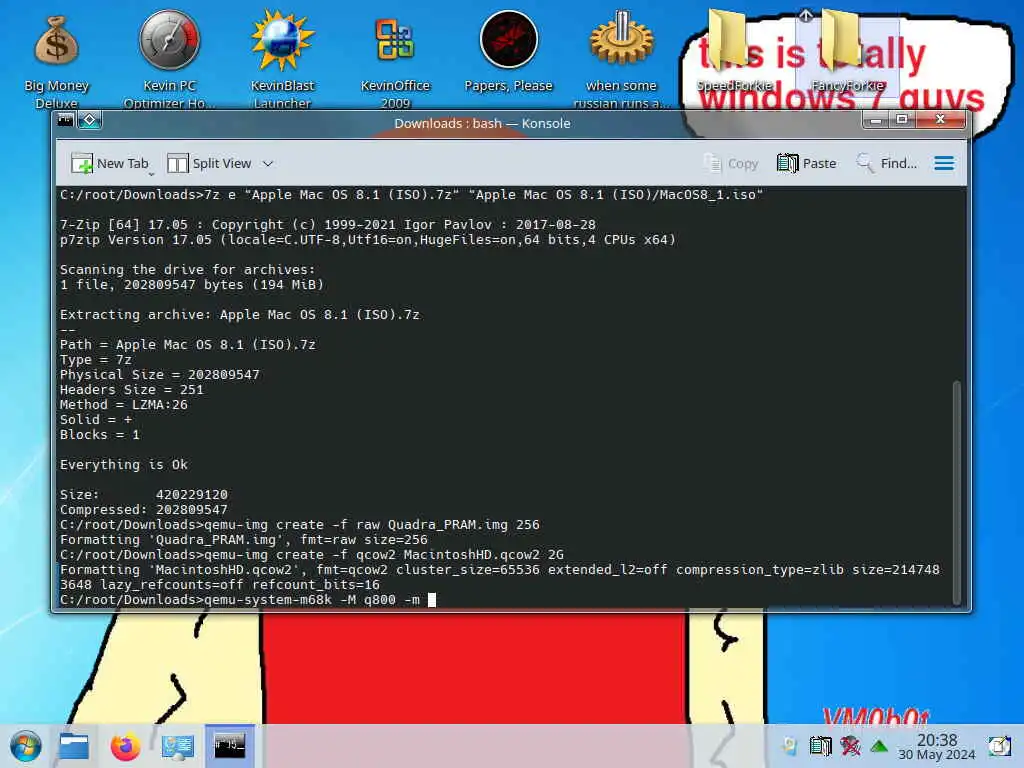Click the 'Solid = +' line
1024x768 pixels.
pos(95,419)
